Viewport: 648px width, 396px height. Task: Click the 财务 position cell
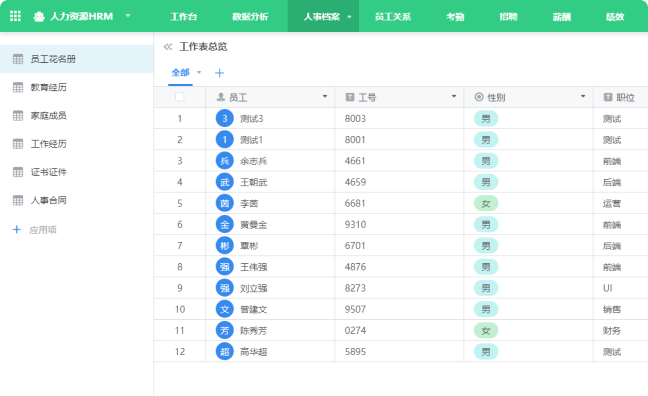click(621, 330)
